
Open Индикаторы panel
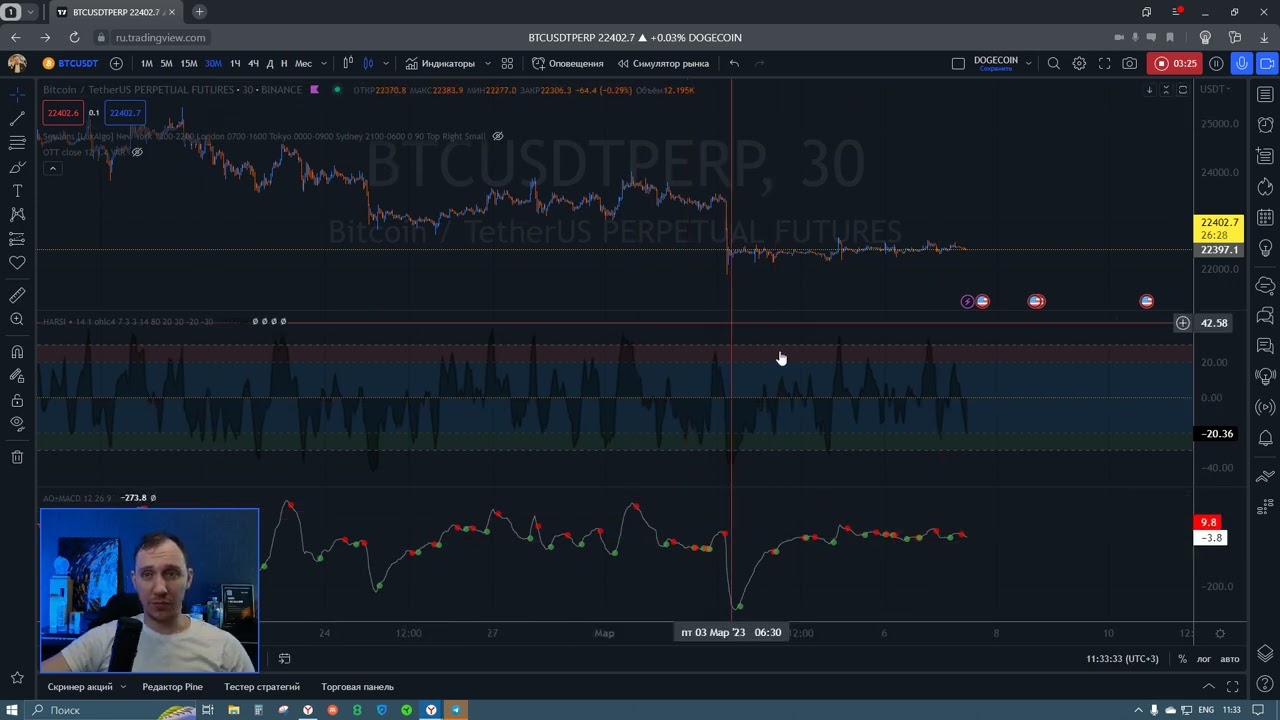click(440, 63)
